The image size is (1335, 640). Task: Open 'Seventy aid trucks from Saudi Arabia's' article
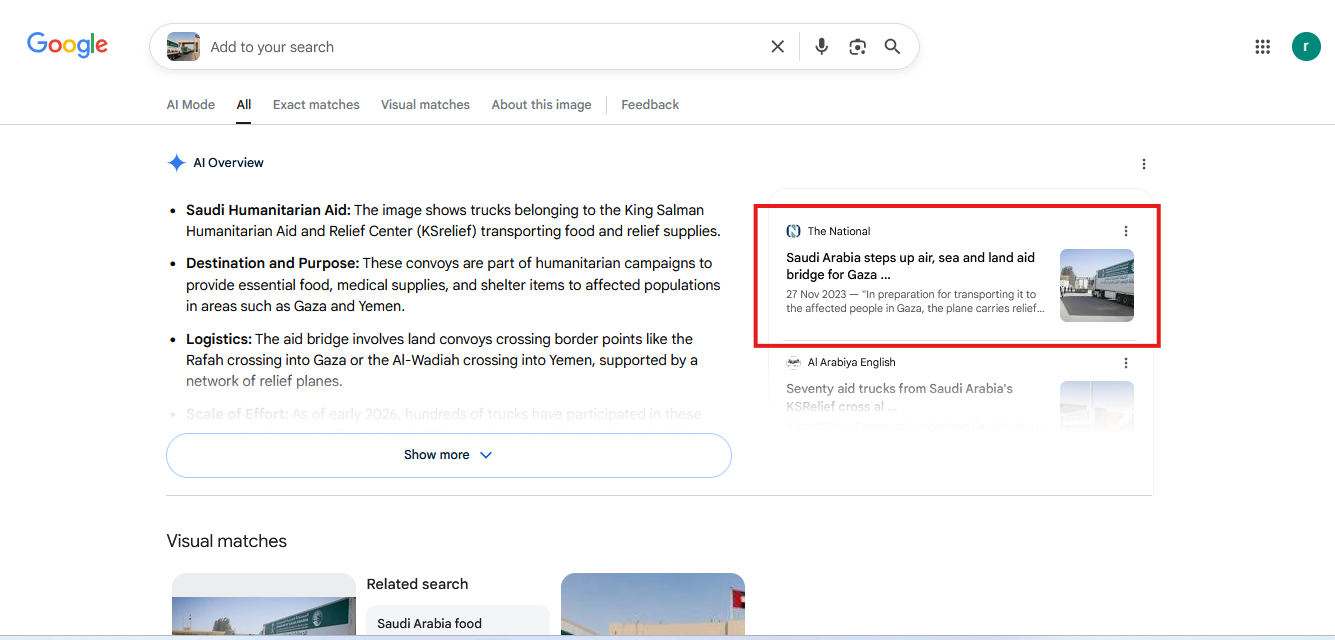tap(899, 397)
